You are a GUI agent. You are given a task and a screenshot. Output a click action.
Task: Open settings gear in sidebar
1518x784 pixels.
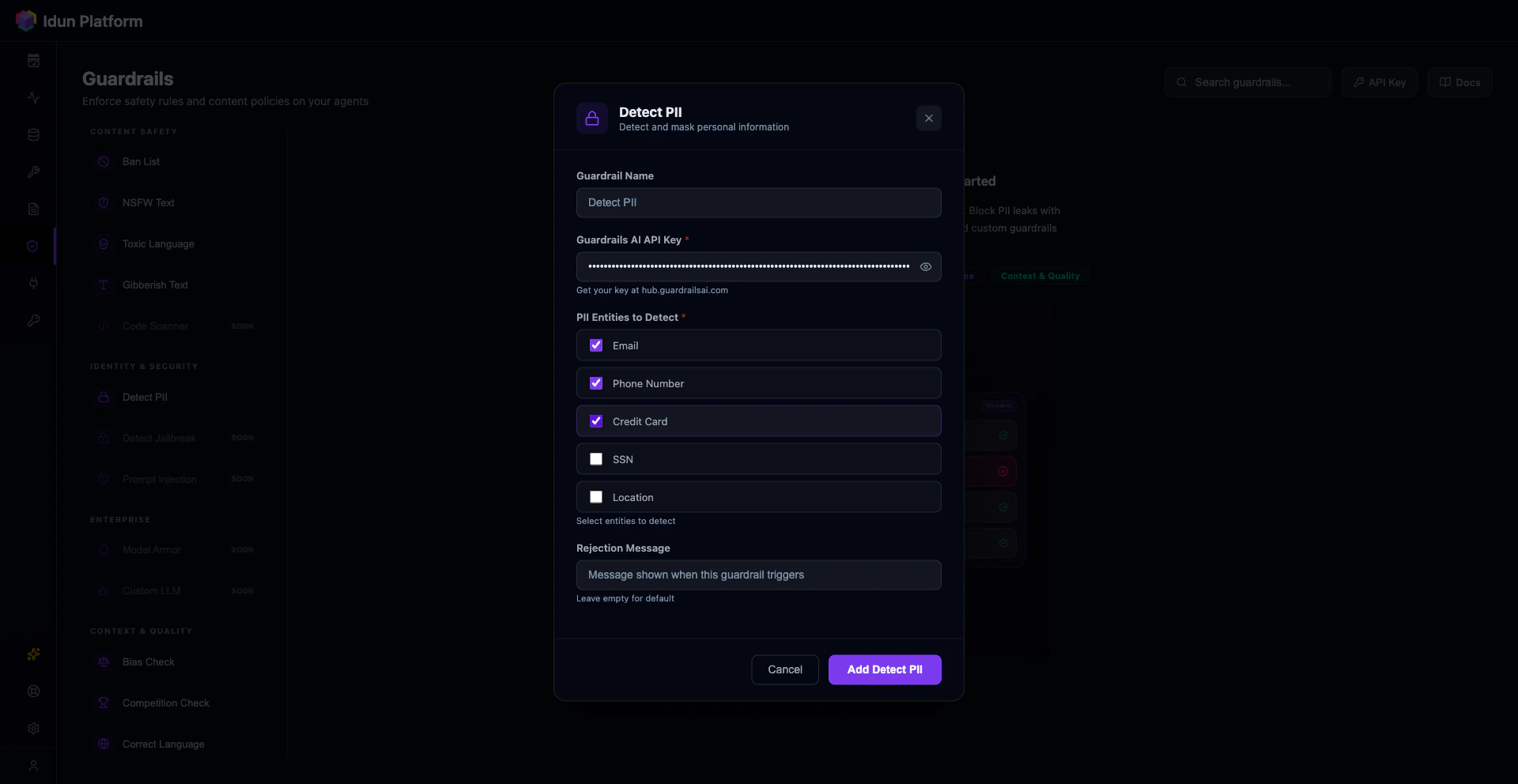(x=33, y=729)
